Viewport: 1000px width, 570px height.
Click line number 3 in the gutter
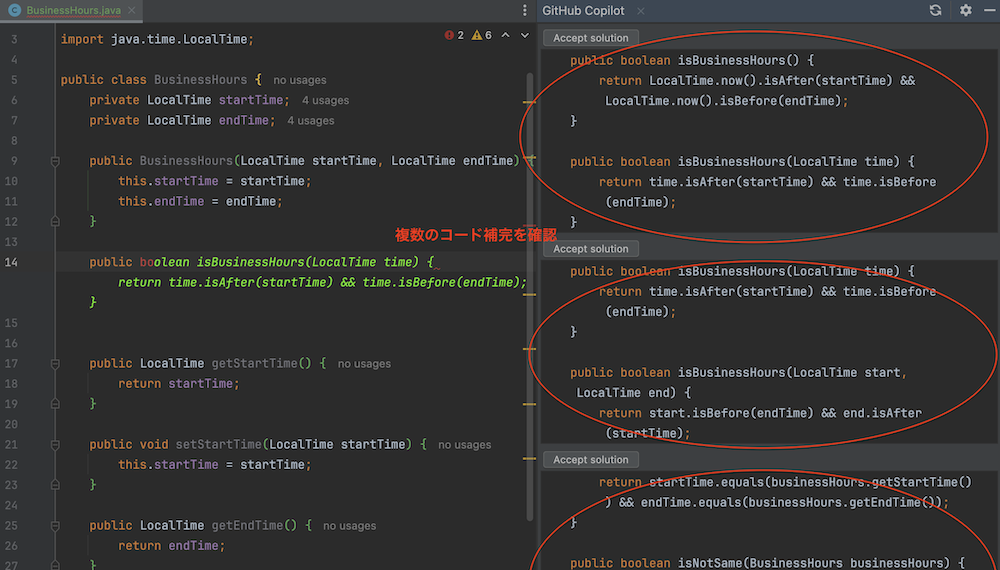click(14, 40)
